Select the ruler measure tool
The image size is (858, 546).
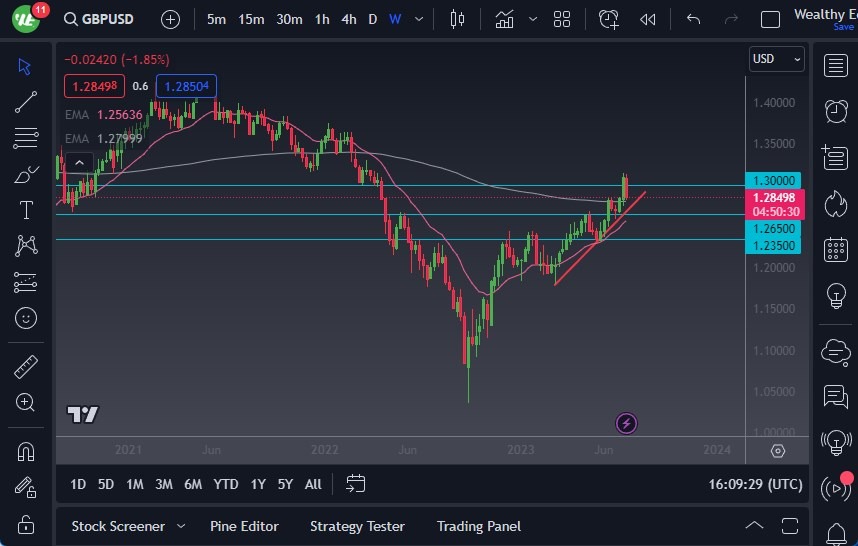(26, 367)
